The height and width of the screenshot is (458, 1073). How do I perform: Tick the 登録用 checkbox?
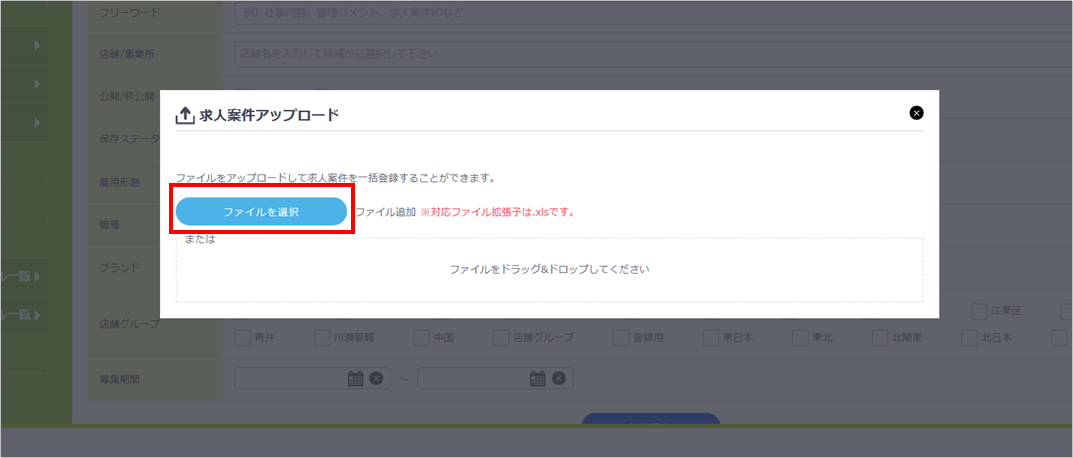point(621,338)
